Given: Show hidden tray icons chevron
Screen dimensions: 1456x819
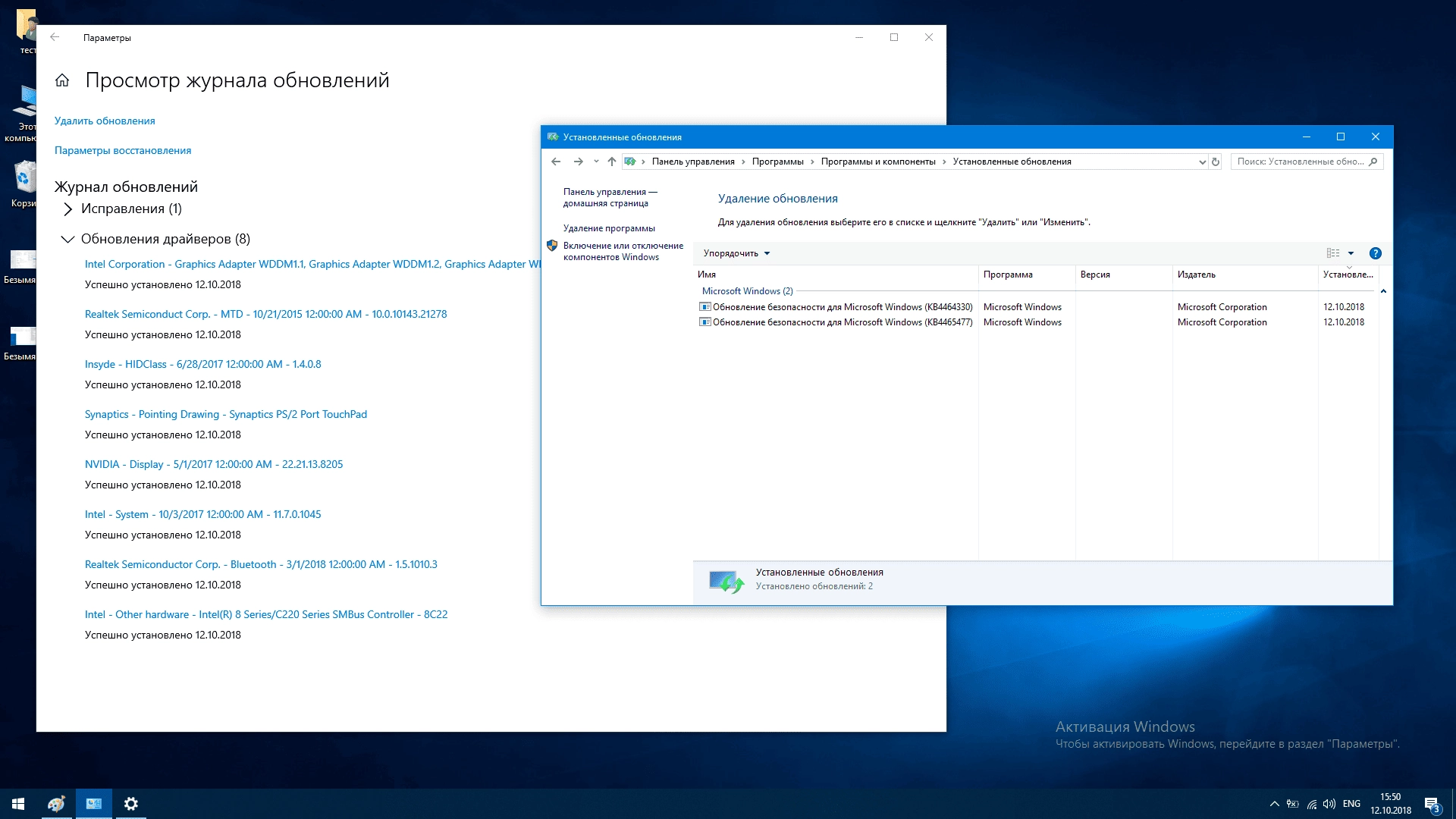Looking at the screenshot, I should click(x=1274, y=804).
